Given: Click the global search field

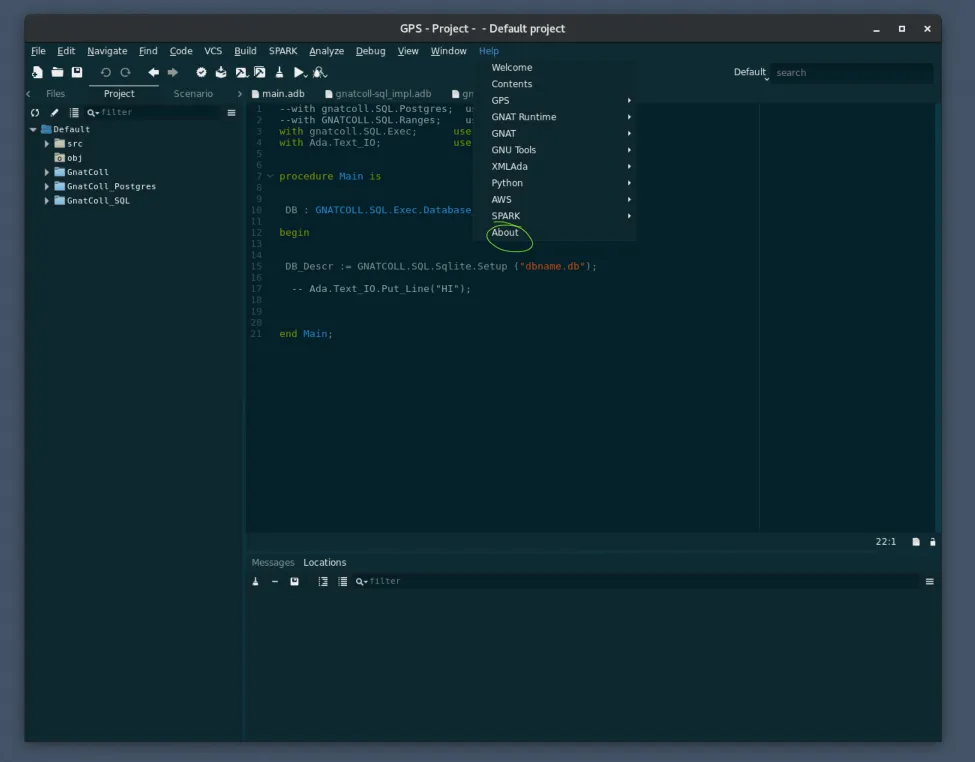Looking at the screenshot, I should (x=850, y=73).
